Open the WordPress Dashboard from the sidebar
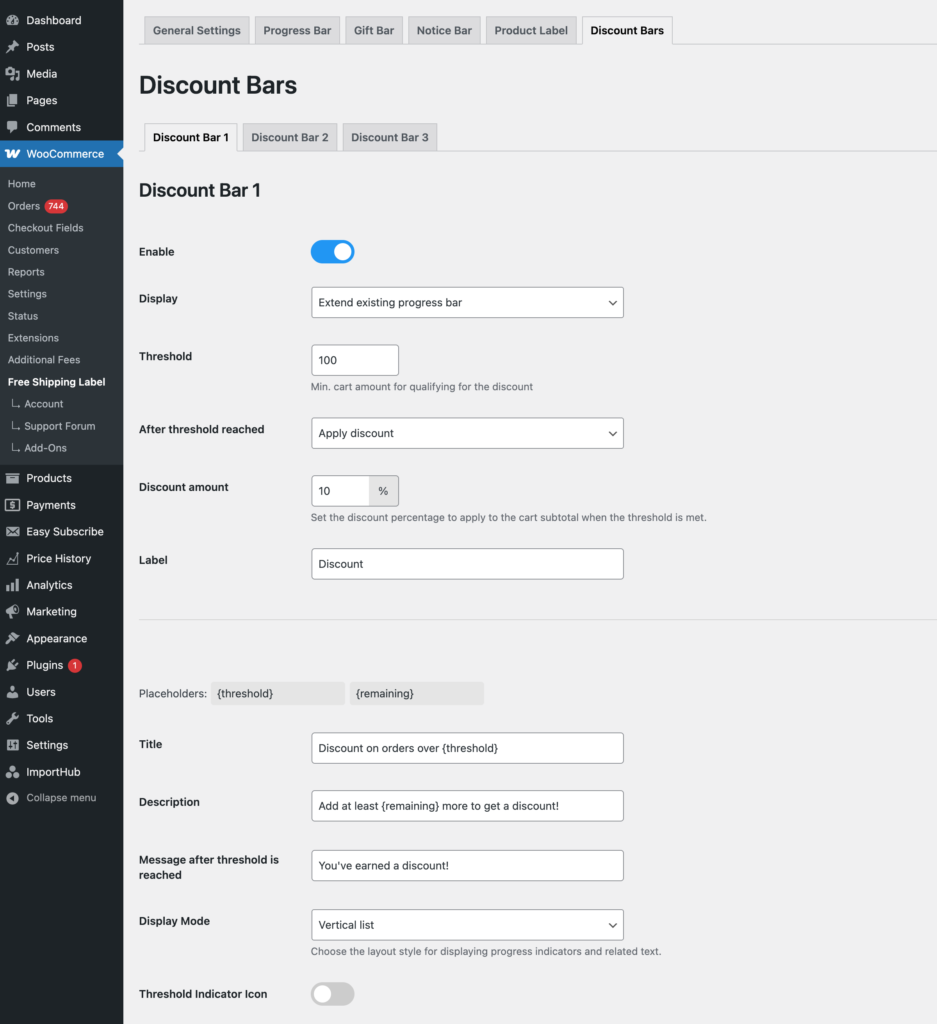Image resolution: width=937 pixels, height=1024 pixels. (15, 20)
